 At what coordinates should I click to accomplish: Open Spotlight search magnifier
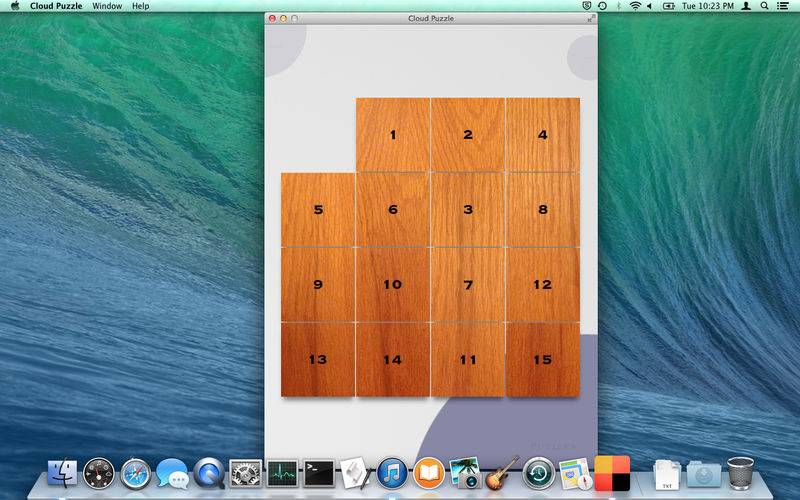pos(764,6)
